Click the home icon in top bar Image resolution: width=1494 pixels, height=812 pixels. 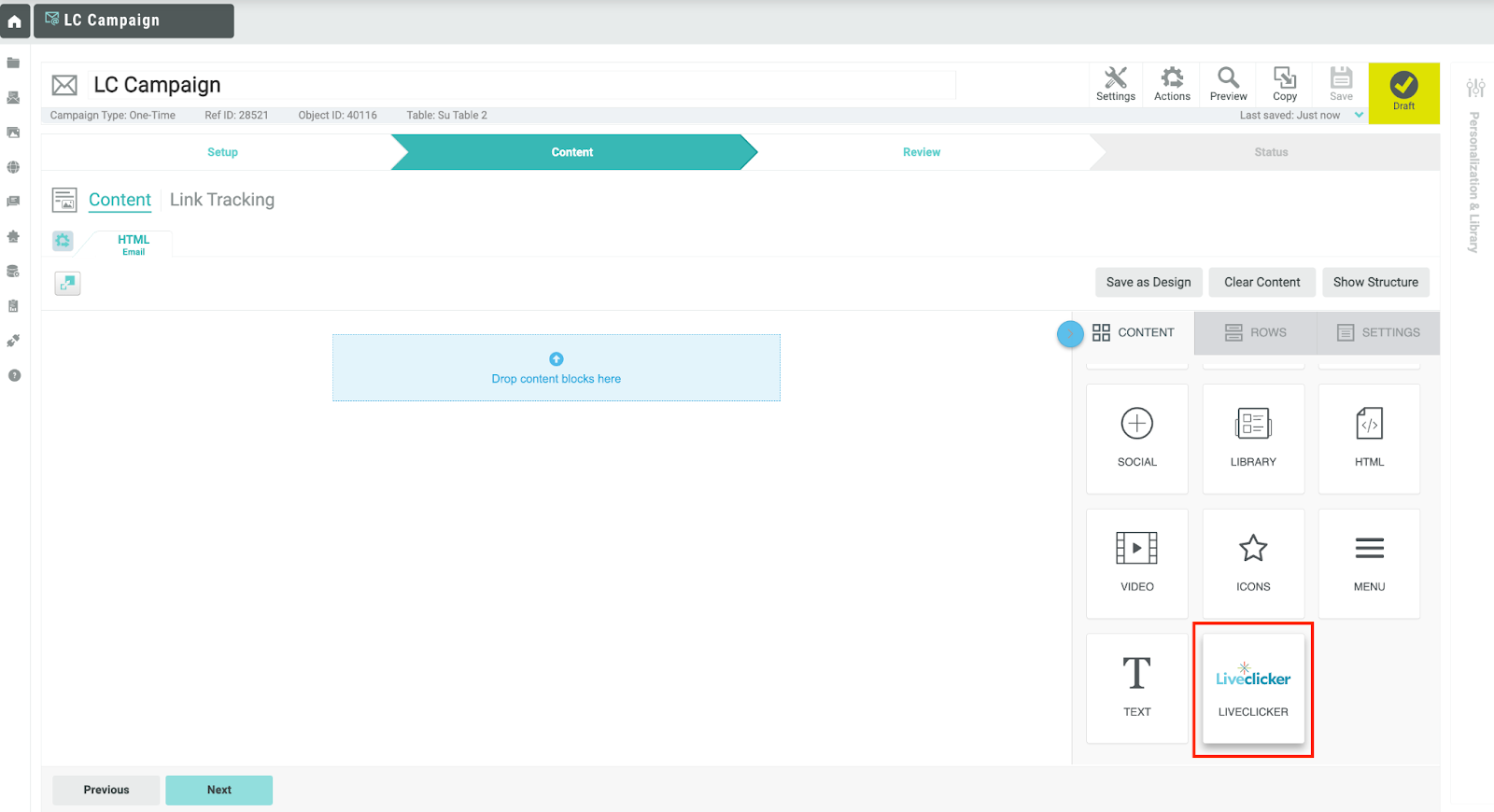pos(15,21)
